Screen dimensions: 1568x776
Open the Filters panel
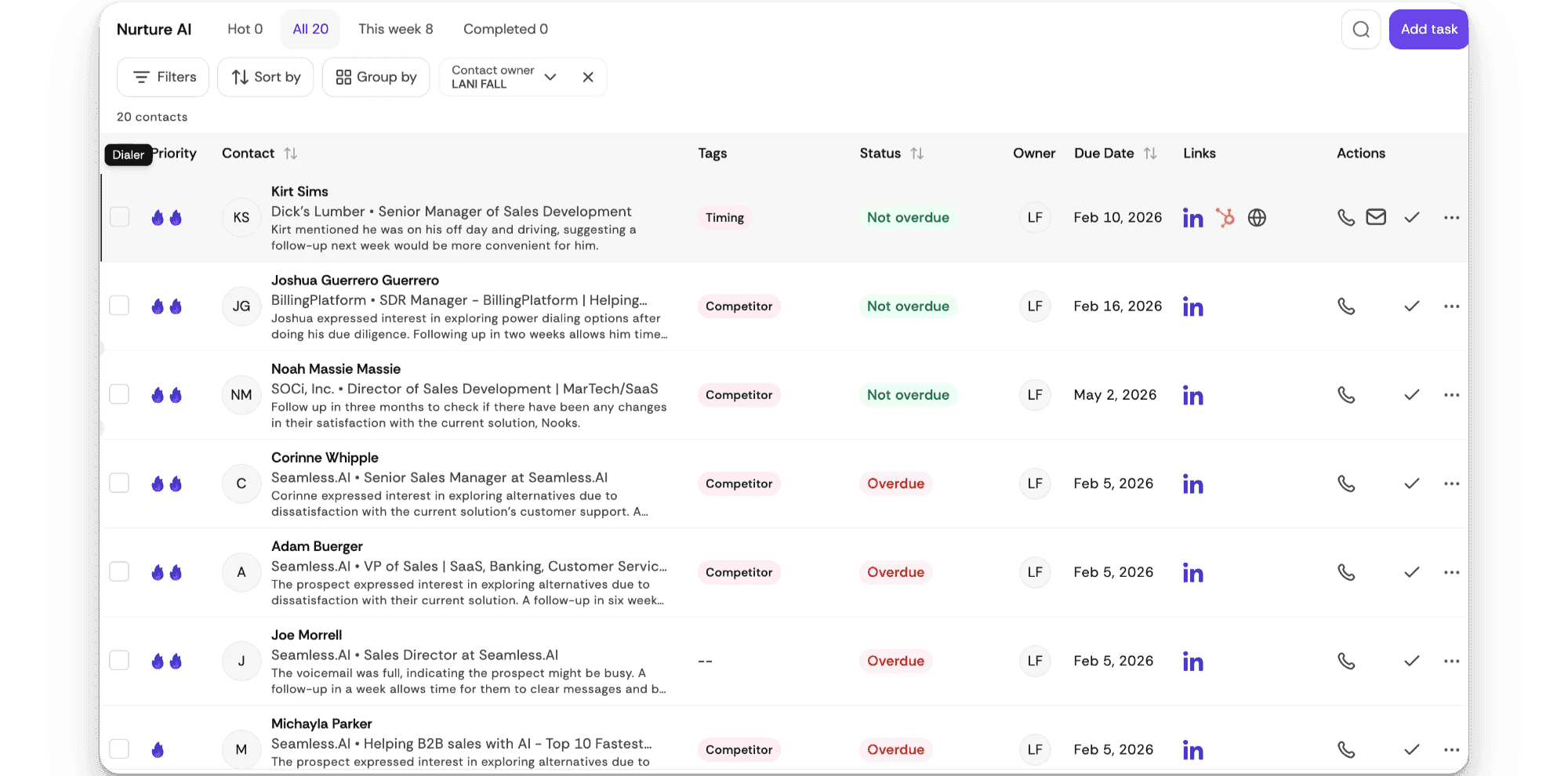point(163,77)
